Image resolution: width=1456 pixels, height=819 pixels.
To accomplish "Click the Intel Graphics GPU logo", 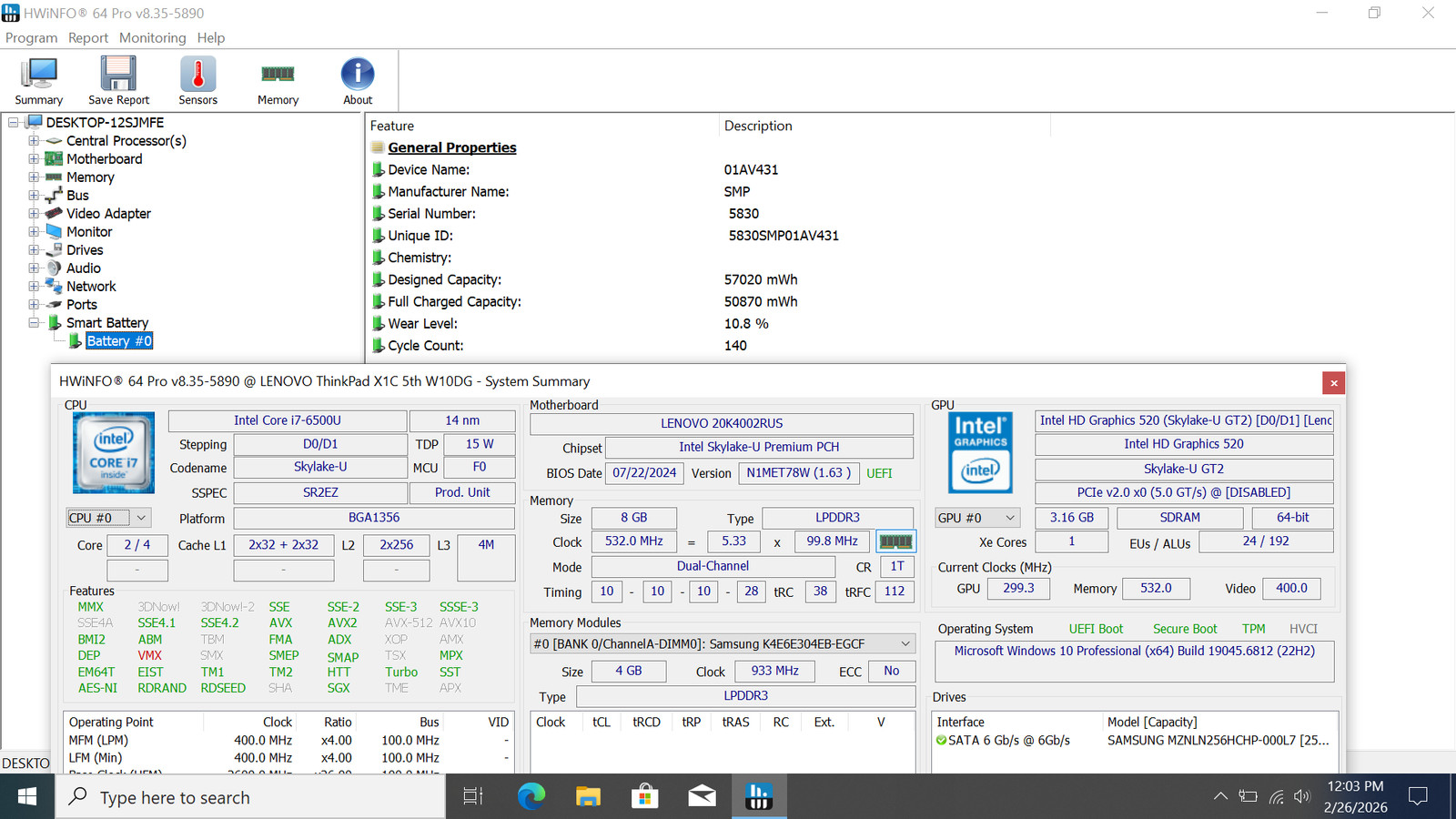I will point(980,452).
